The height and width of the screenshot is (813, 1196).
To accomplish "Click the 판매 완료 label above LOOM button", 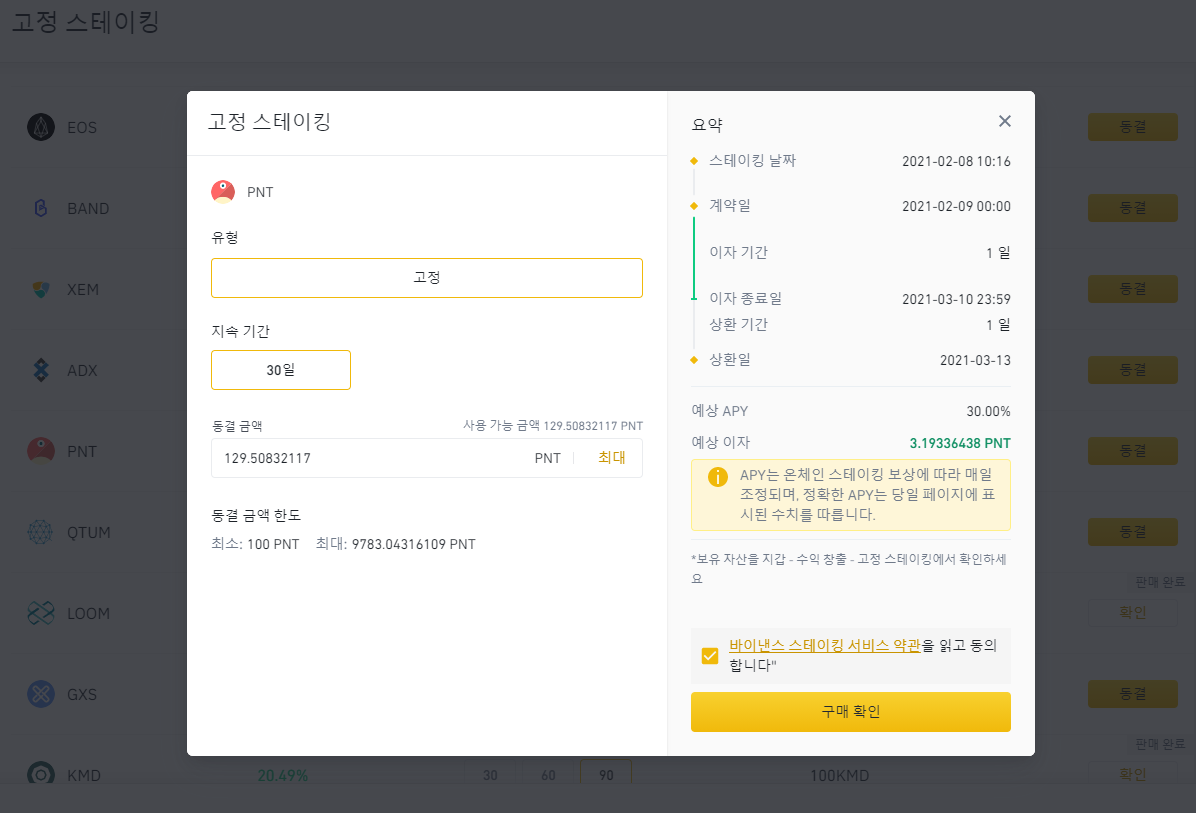I will [1159, 582].
